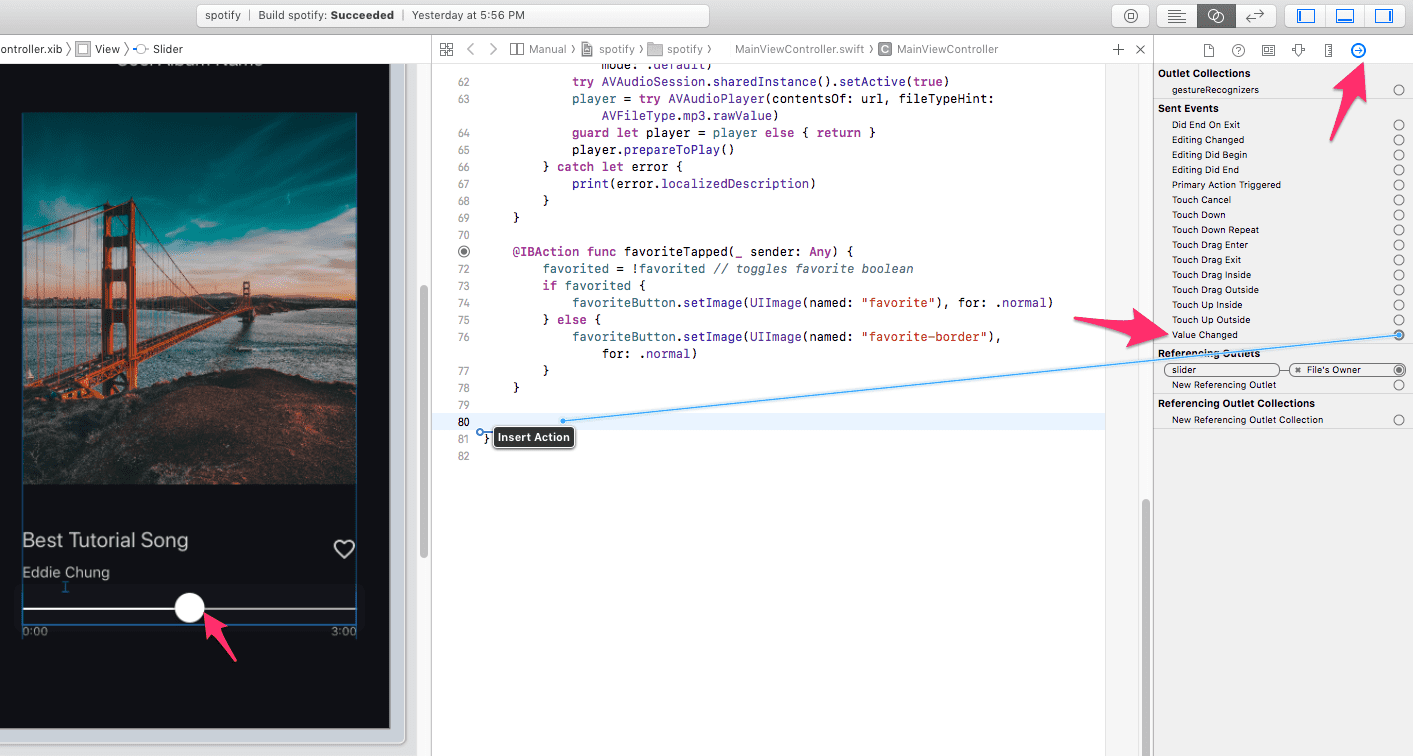
Task: Open the Library button in the toolbar
Action: tap(1131, 16)
